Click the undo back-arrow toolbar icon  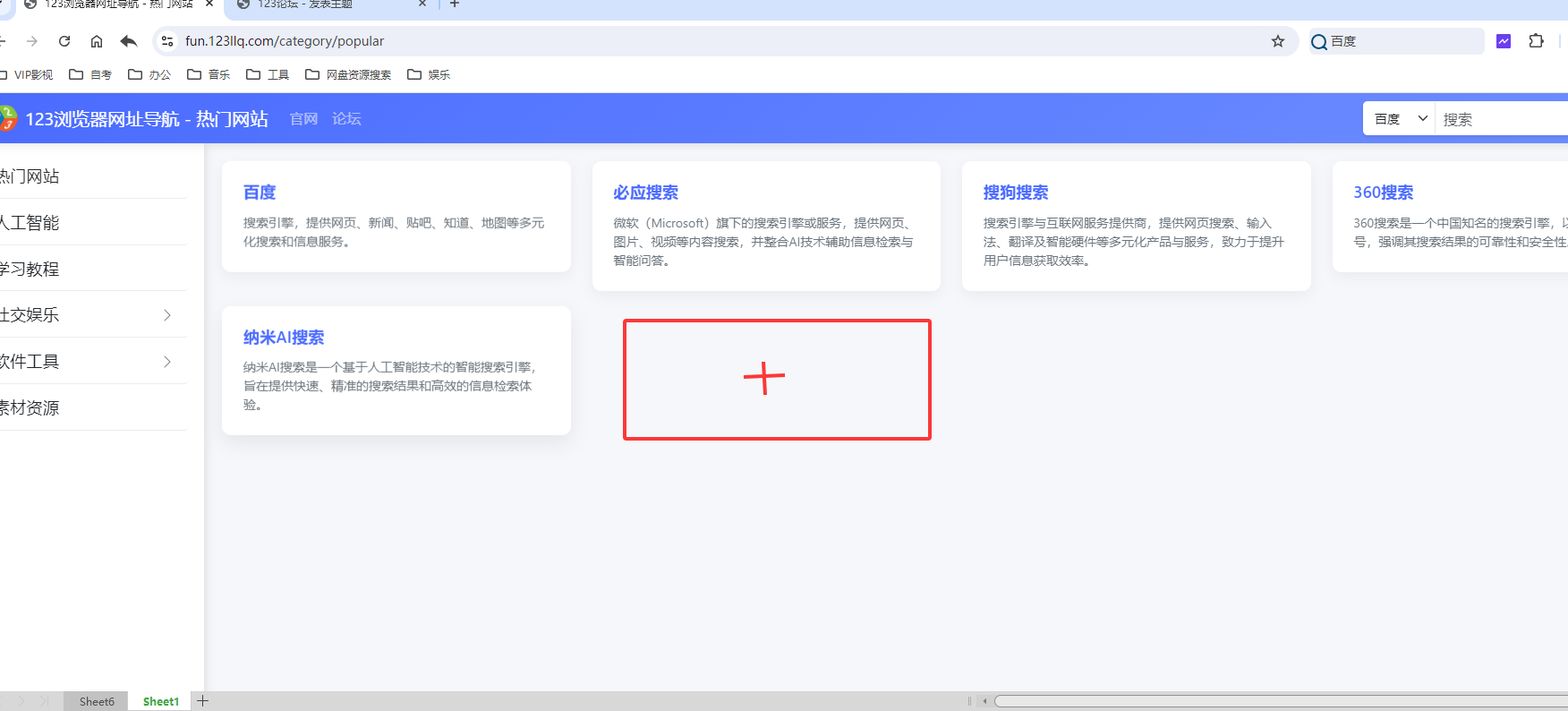(129, 41)
